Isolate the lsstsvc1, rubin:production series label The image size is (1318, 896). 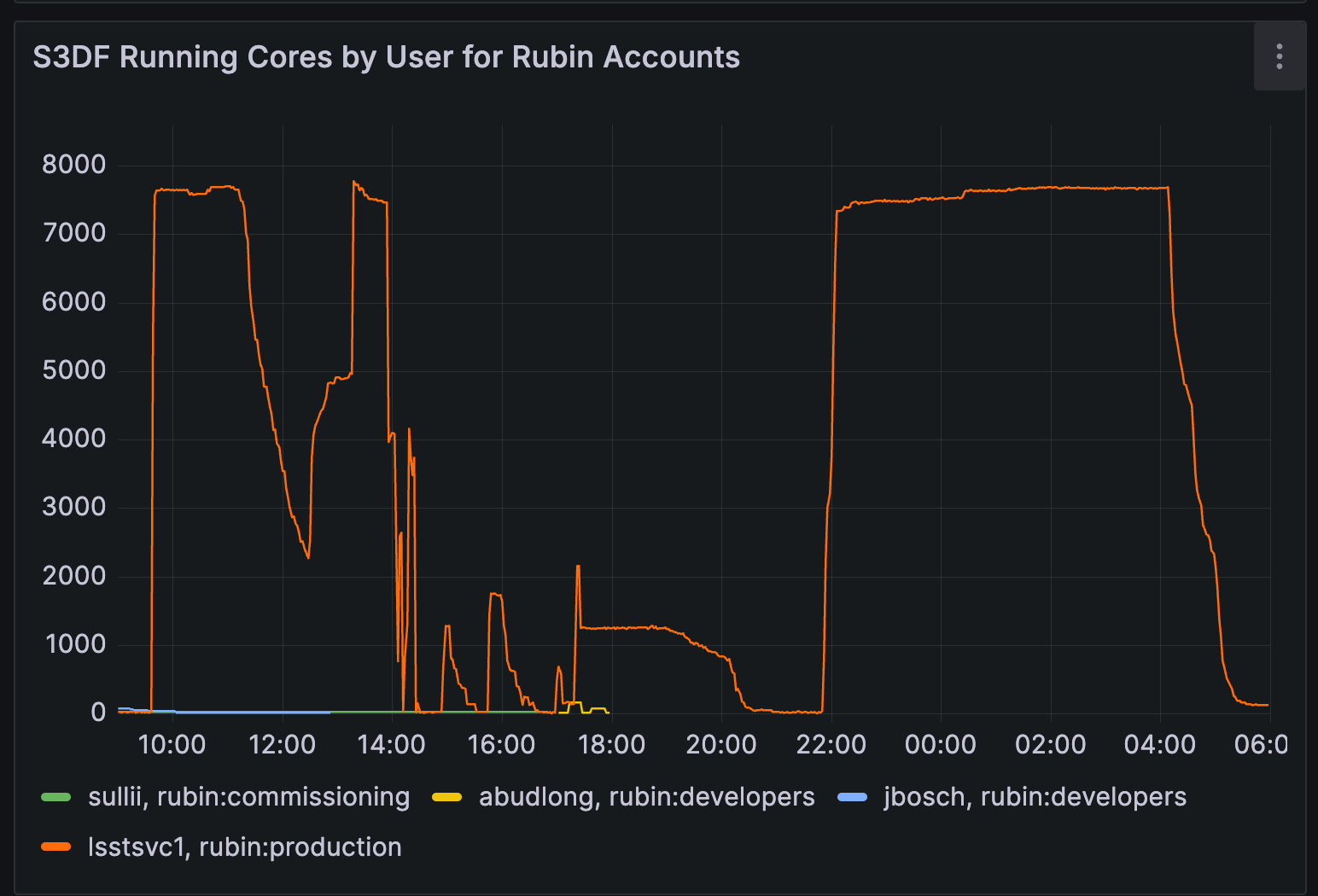click(x=245, y=847)
